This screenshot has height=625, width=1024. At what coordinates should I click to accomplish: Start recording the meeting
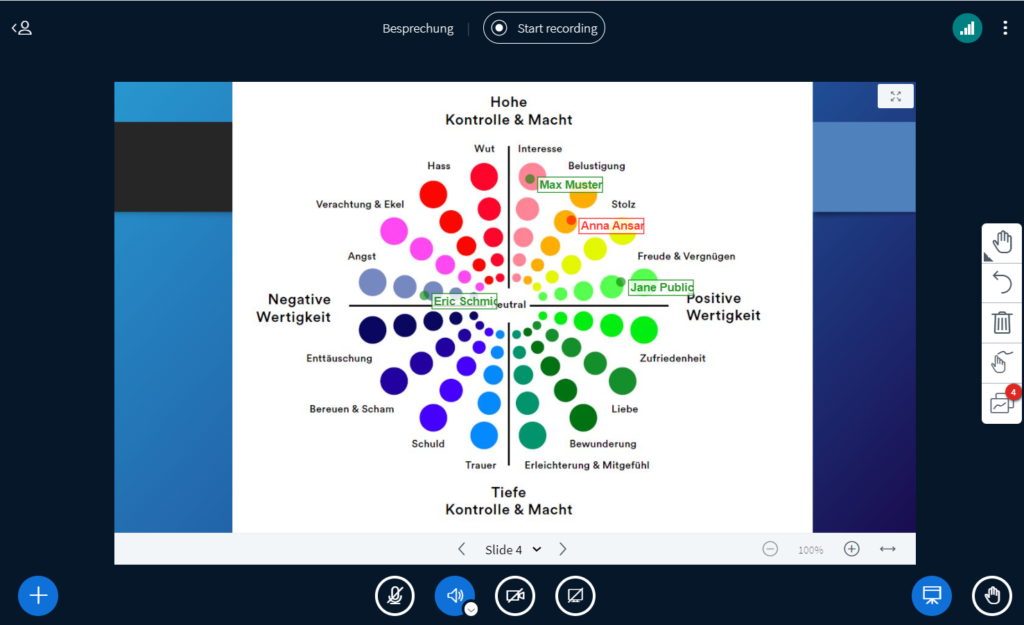(544, 28)
